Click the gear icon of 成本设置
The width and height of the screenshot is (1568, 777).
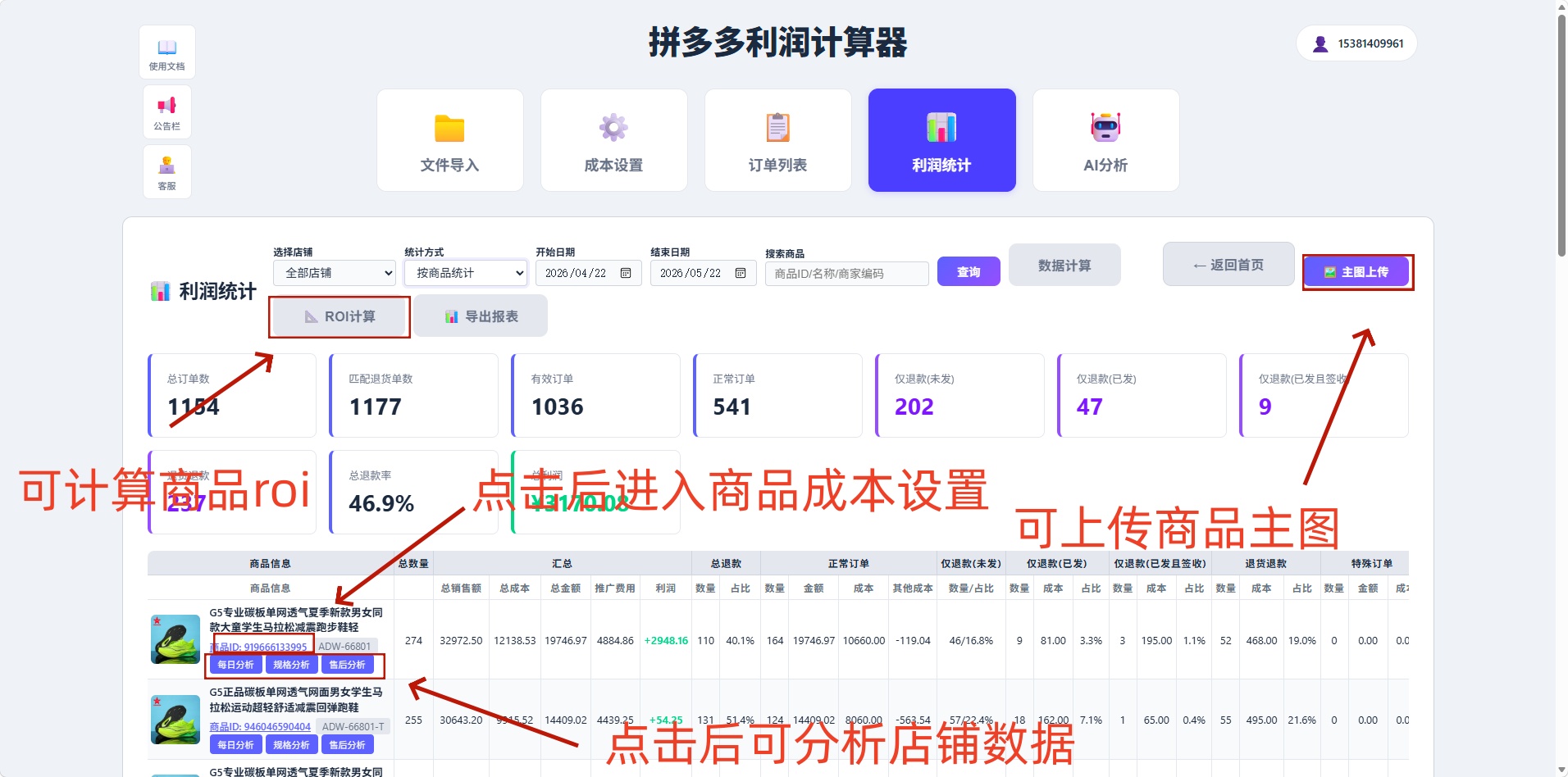tap(613, 128)
